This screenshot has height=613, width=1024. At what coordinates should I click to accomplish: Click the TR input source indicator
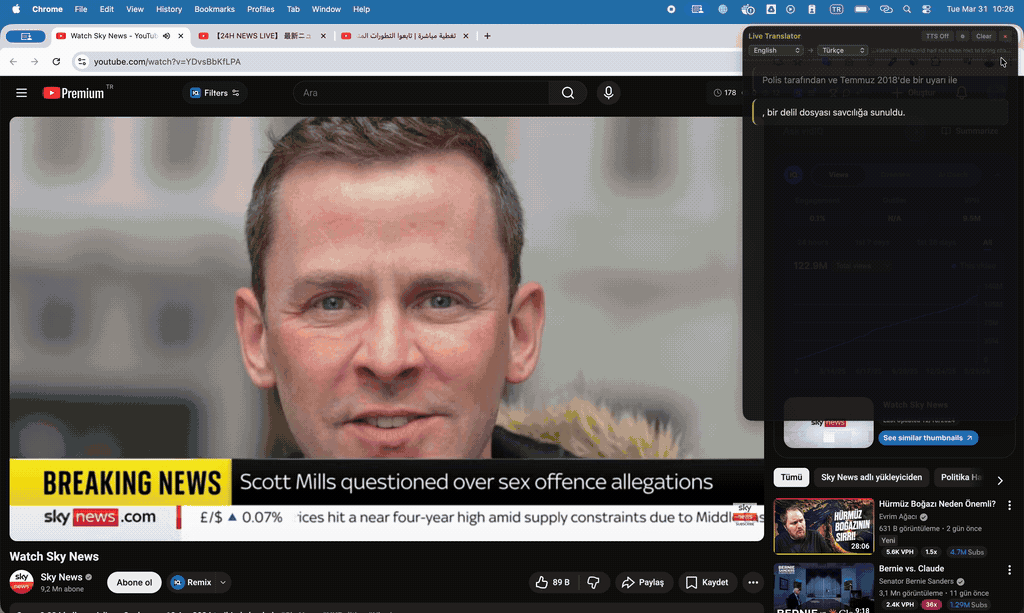coord(836,9)
